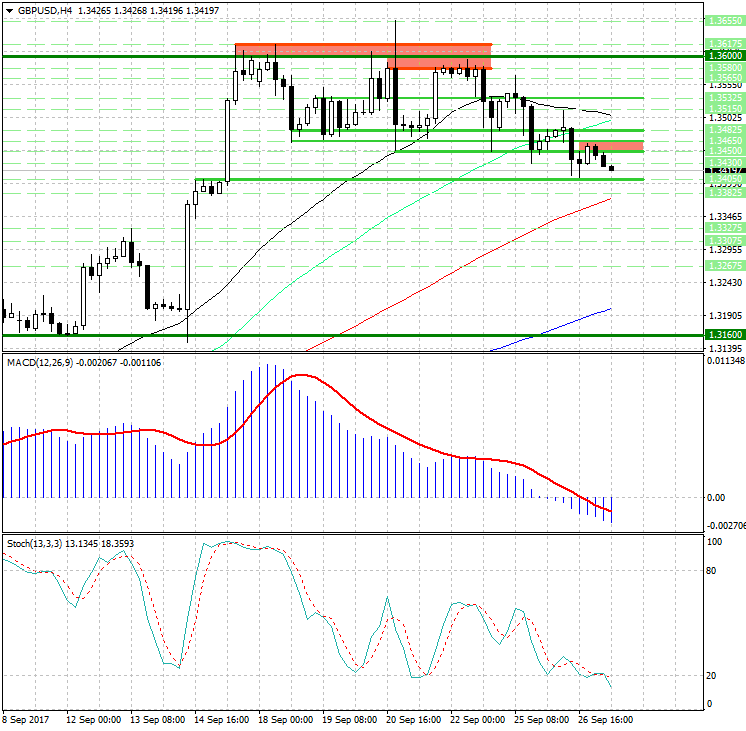Image resolution: width=746 pixels, height=731 pixels.
Task: Click the 20 Sep 16:00 time axis label
Action: point(413,720)
